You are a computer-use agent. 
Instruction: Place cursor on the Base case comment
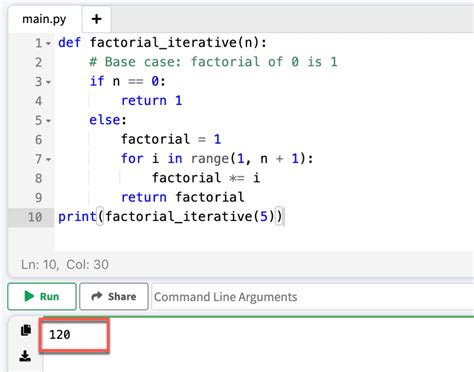click(x=213, y=62)
